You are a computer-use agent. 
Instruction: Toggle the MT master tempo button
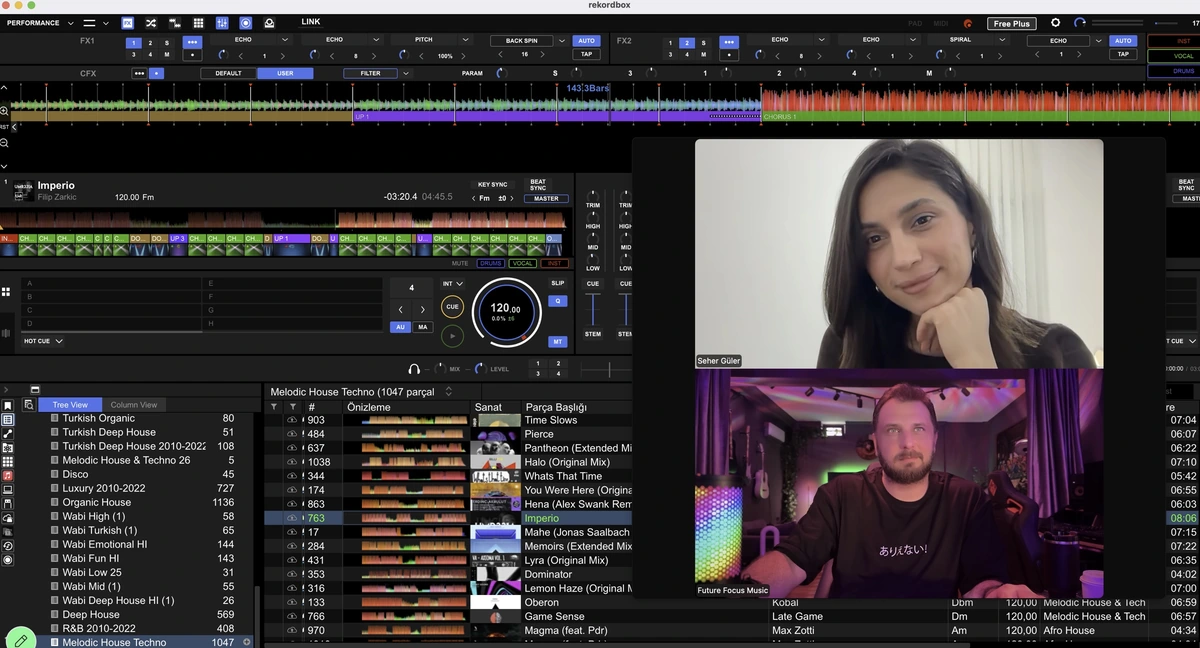tap(558, 342)
